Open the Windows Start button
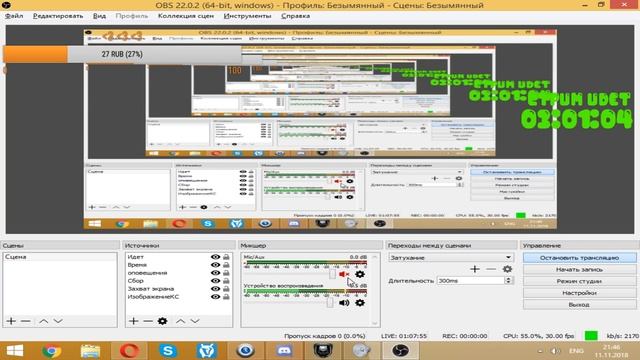The image size is (640, 360). click(15, 351)
